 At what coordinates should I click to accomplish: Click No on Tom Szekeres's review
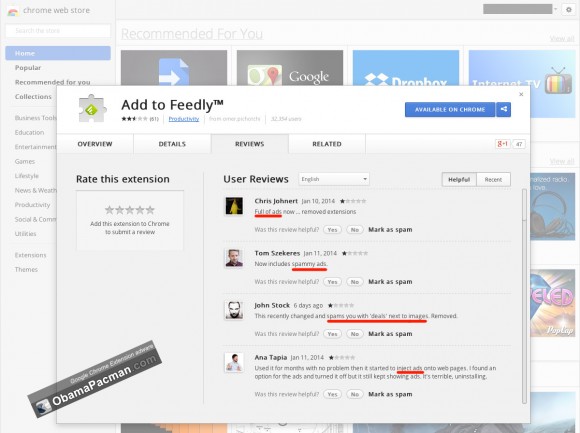(x=355, y=282)
